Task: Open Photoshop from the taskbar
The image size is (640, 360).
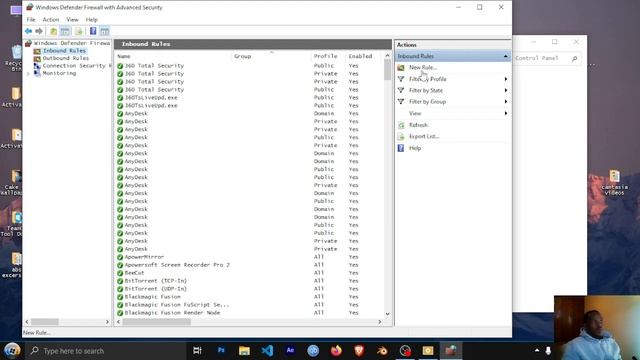Action: point(221,351)
